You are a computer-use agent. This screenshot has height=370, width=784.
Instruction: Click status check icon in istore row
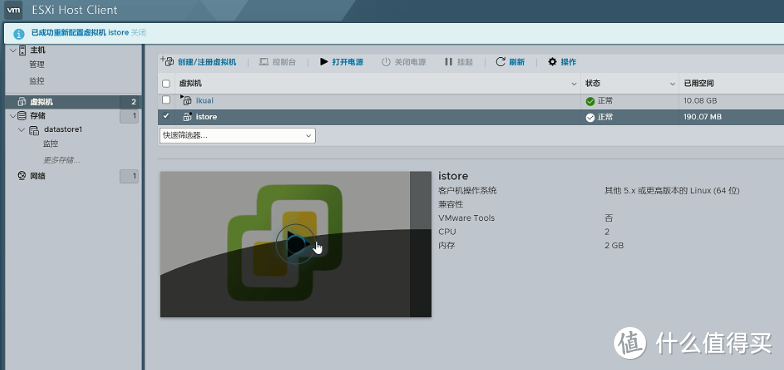point(590,118)
